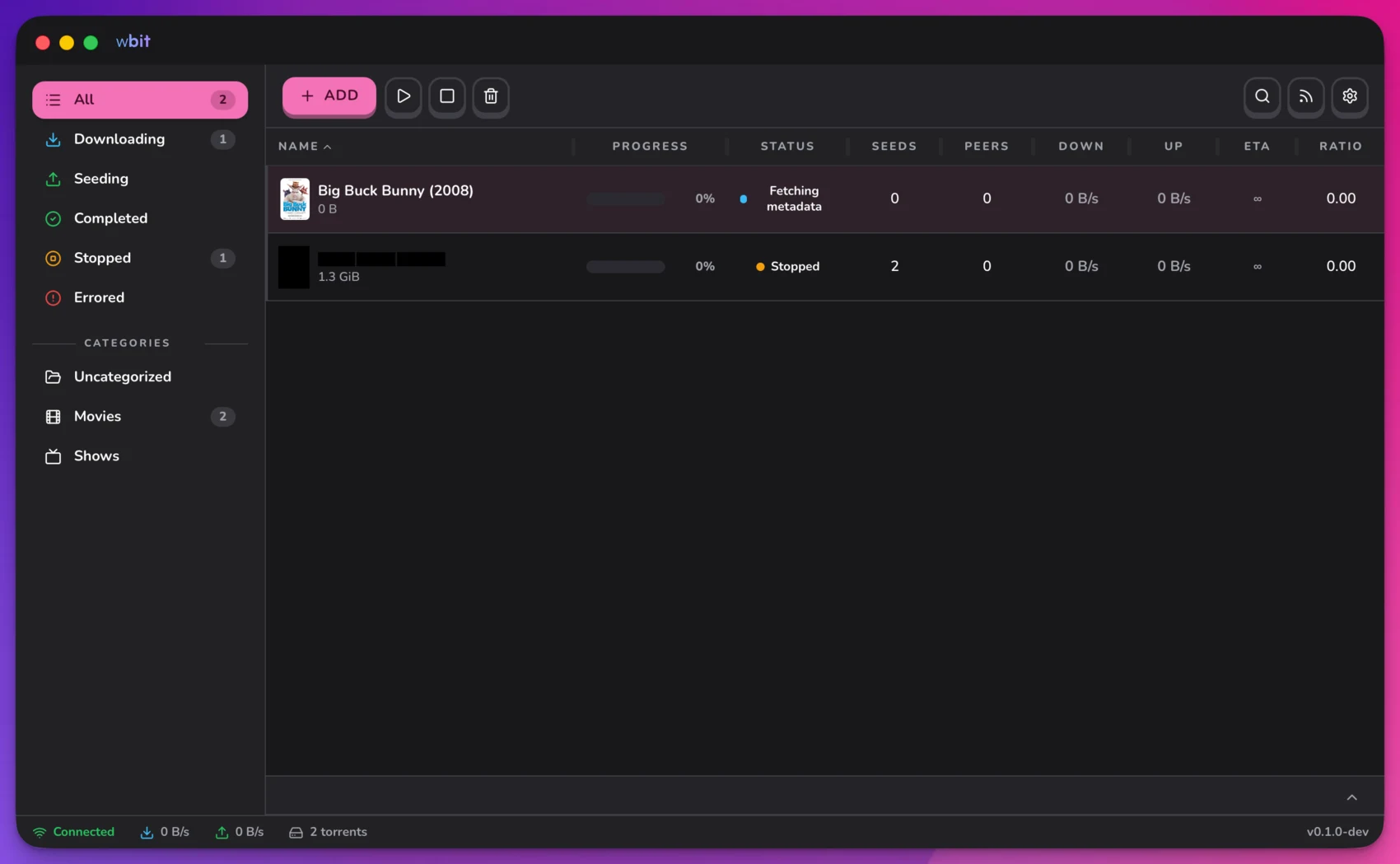Click the redacted torrent thumbnail
Image resolution: width=1400 pixels, height=864 pixels.
[294, 267]
